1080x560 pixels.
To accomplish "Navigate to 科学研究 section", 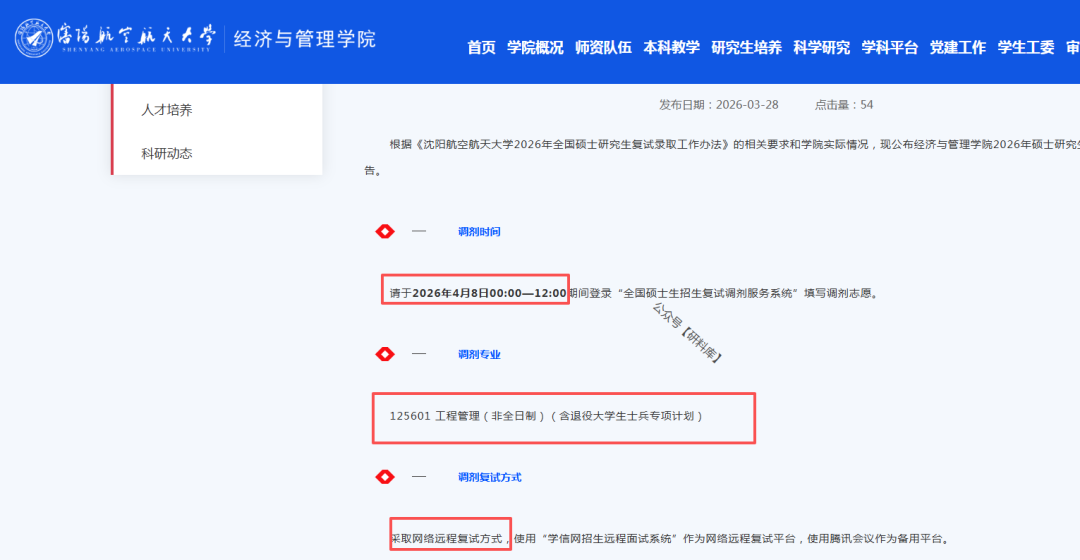I will (821, 47).
